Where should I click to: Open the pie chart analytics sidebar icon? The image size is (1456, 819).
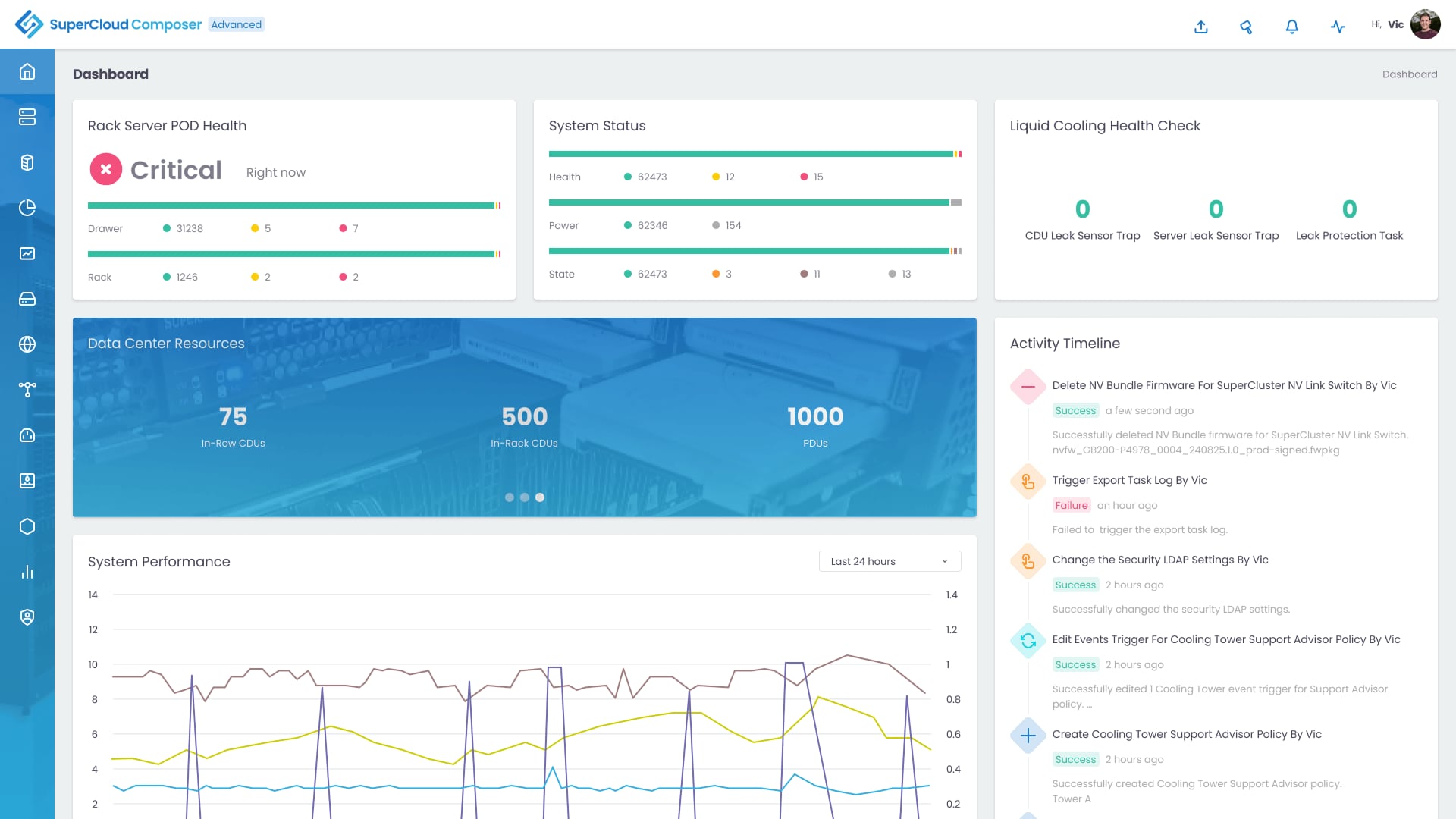pos(27,208)
